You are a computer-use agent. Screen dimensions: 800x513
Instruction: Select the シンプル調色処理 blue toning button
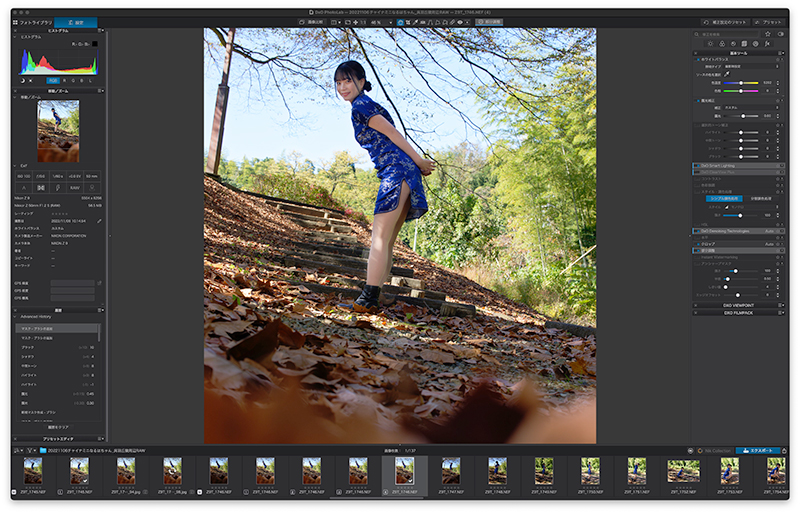point(724,199)
